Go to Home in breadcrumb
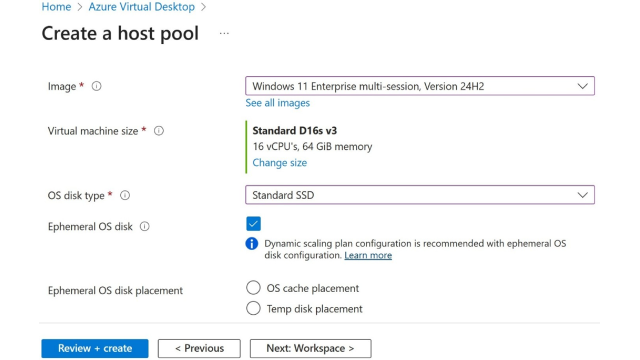The width and height of the screenshot is (640, 360). click(x=56, y=7)
